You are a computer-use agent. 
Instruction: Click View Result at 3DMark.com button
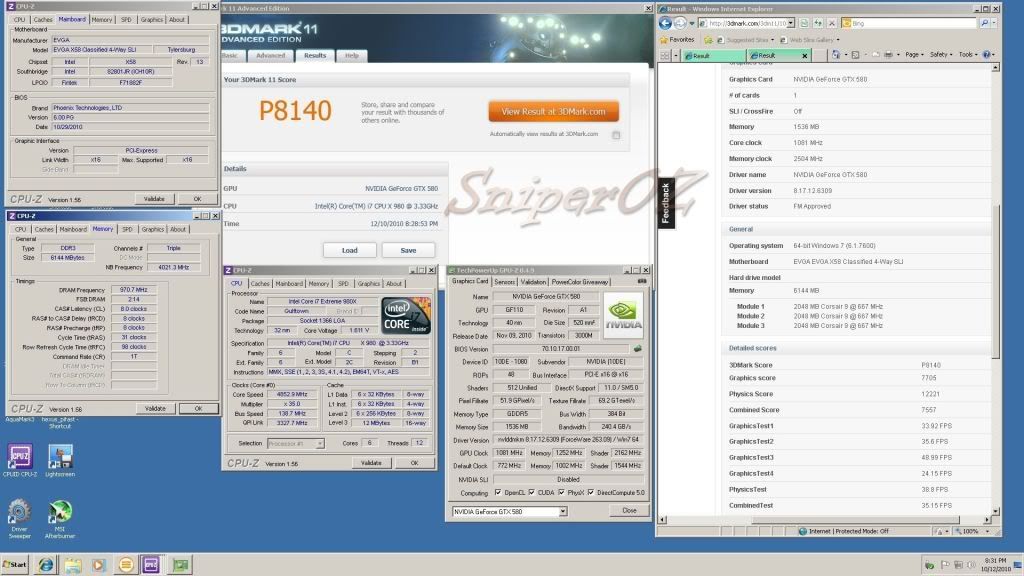tap(553, 111)
